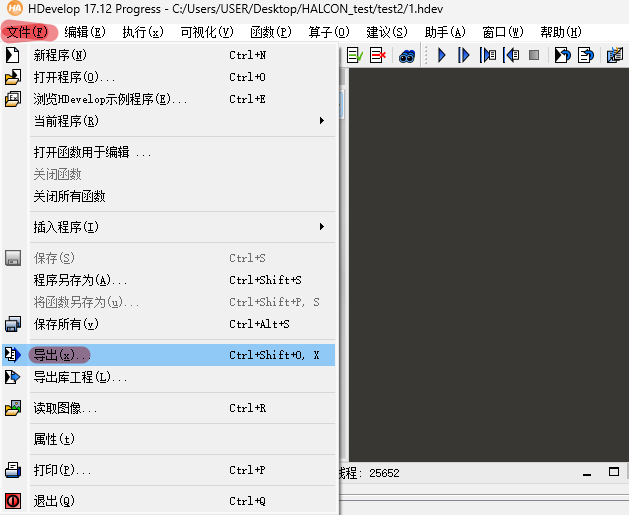Viewport: 629px width, 515px height.
Task: Open the 执行(x) menu
Action: pos(143,32)
